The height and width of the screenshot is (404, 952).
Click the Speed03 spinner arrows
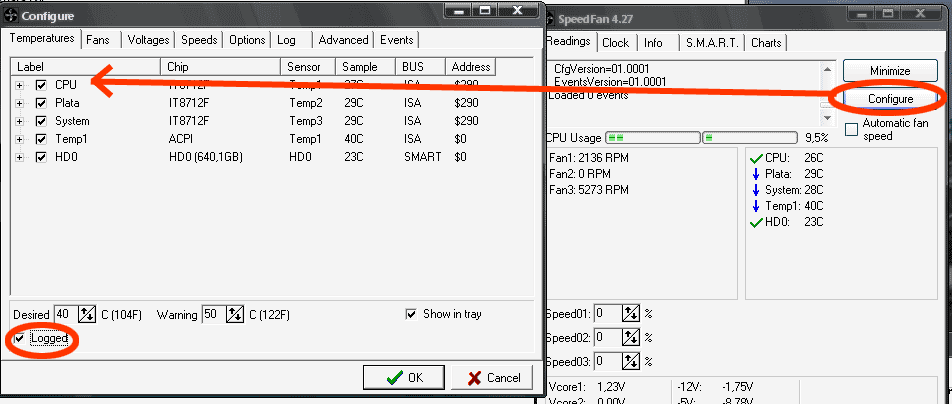[631, 361]
